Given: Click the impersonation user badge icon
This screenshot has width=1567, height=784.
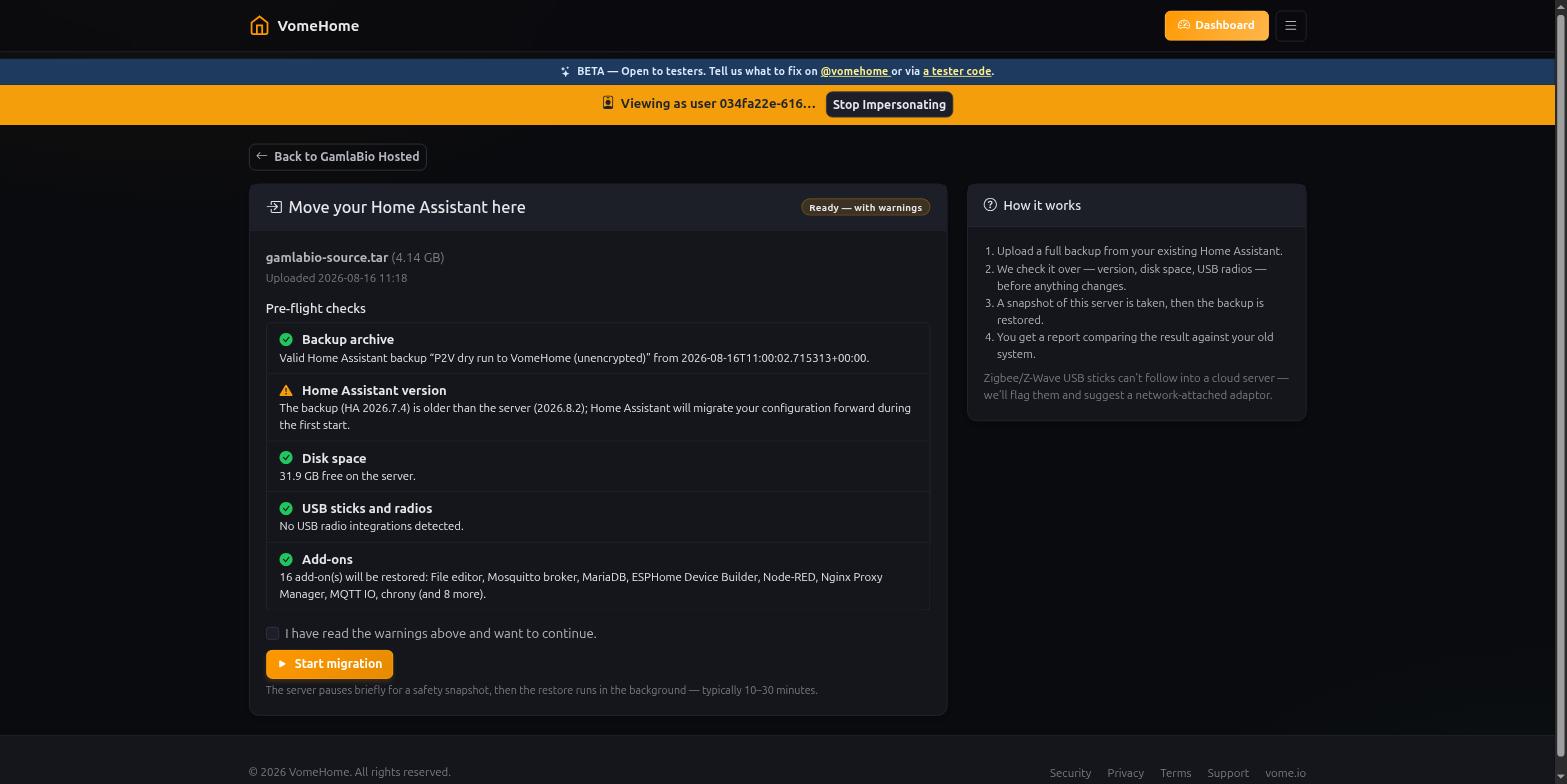Looking at the screenshot, I should (x=607, y=103).
